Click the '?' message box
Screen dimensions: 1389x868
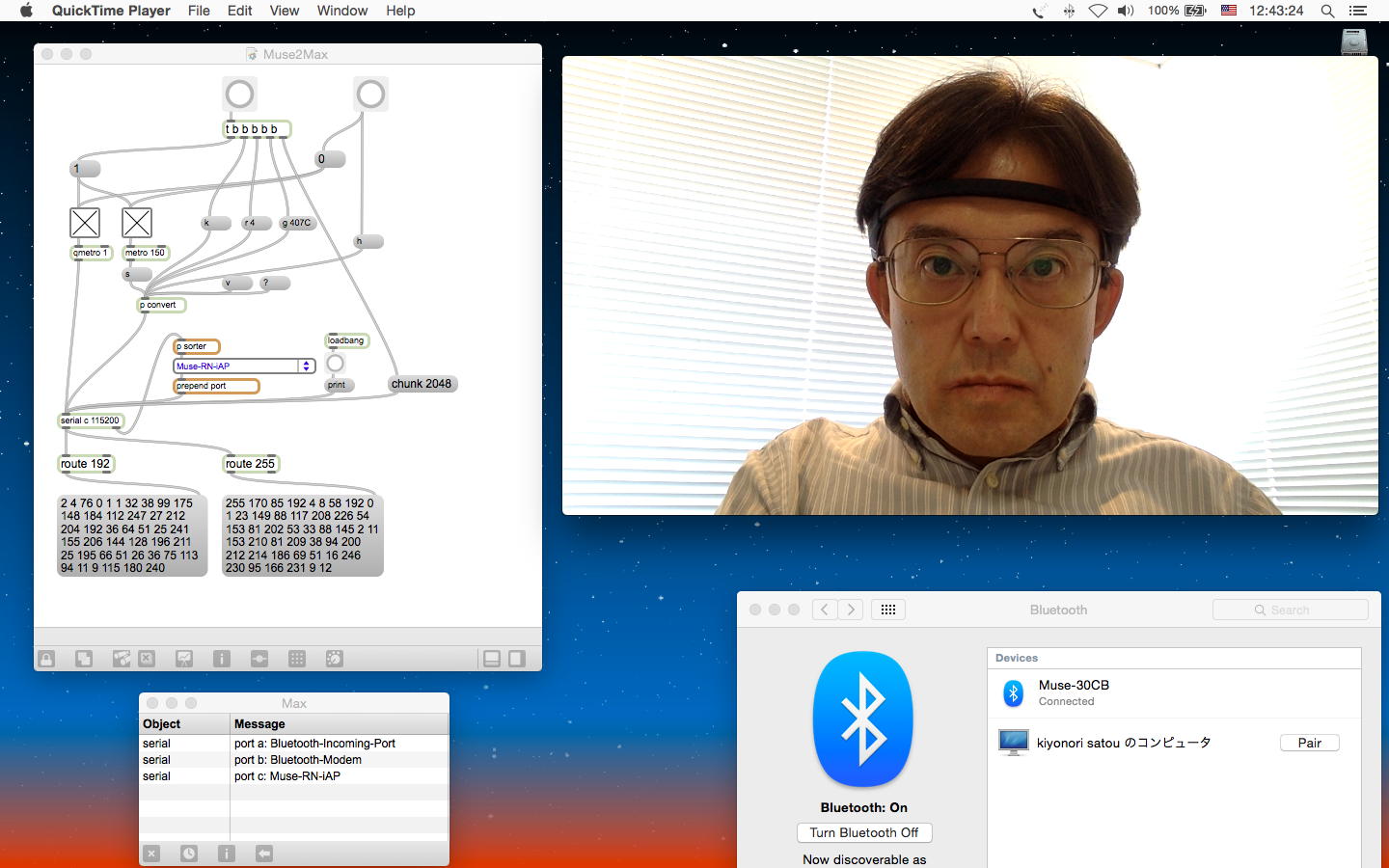point(276,283)
